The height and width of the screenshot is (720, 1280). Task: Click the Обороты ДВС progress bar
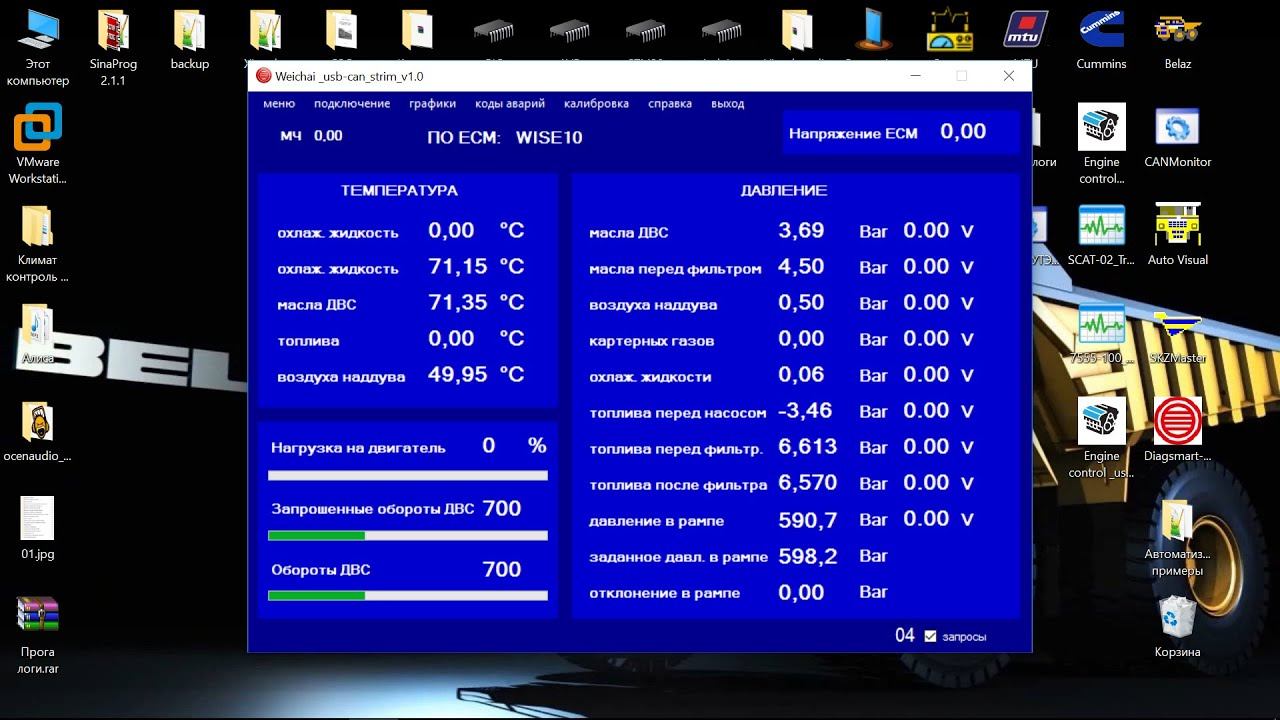408,596
